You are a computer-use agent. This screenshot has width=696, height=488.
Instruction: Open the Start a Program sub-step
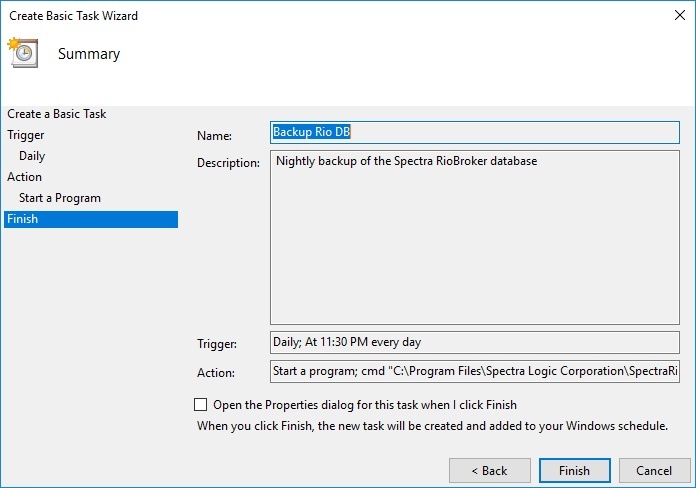pos(60,198)
